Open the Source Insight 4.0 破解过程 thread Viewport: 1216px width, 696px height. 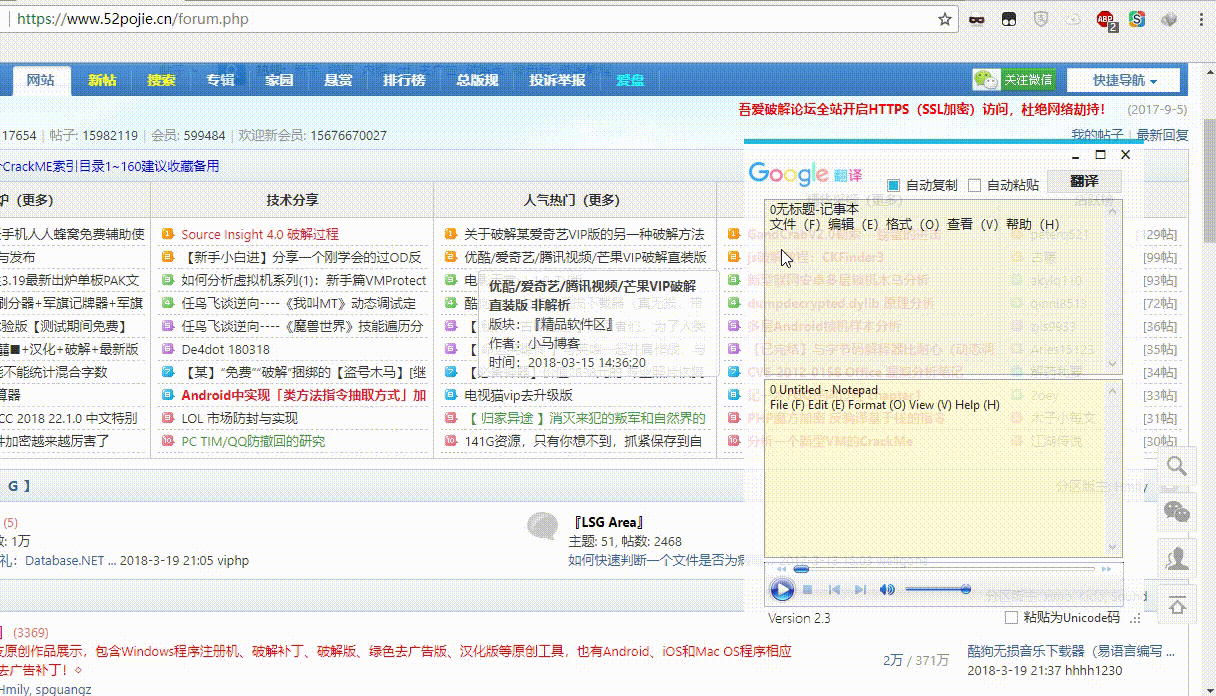pos(260,234)
